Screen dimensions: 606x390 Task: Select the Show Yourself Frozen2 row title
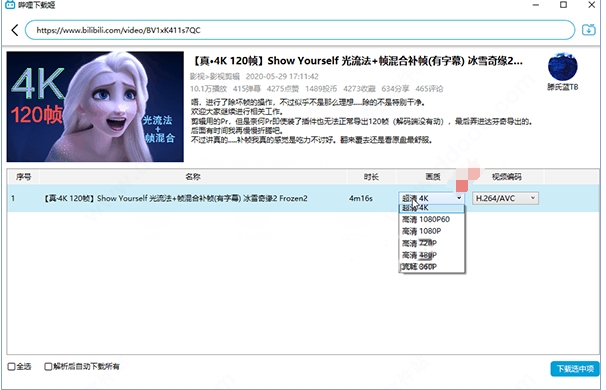click(175, 198)
